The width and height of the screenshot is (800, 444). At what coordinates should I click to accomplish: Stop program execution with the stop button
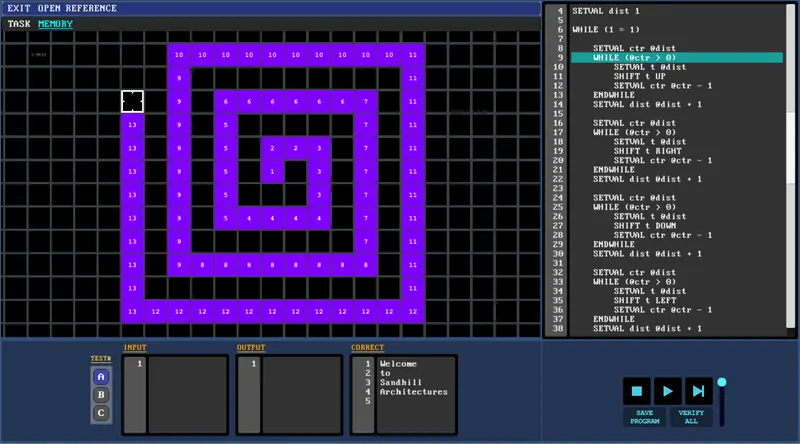(636, 391)
